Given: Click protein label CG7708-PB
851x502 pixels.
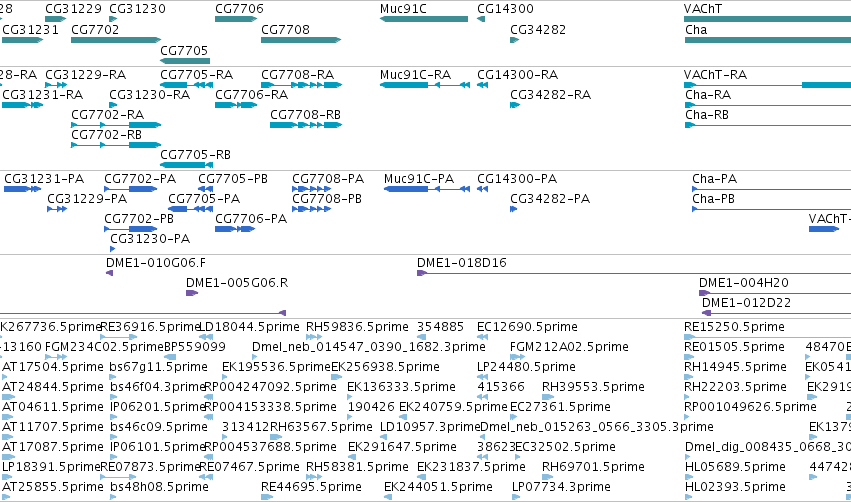Looking at the screenshot, I should tap(327, 199).
